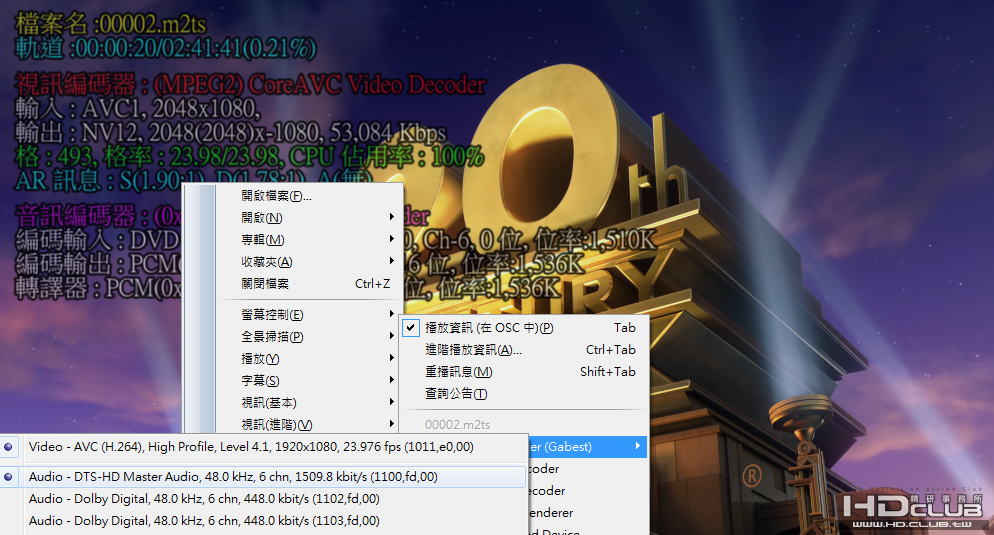Toggle the 播放資訊 (在 OSC 中) checkmark
Viewport: 994px width, 535px height.
(x=411, y=328)
